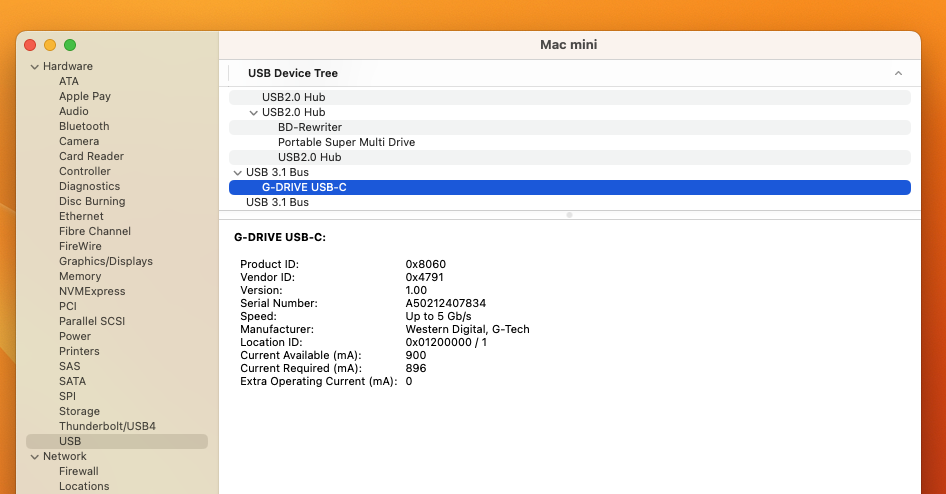The width and height of the screenshot is (946, 494).
Task: Click the G-DRIVE USB-C: details heading
Action: pos(280,238)
